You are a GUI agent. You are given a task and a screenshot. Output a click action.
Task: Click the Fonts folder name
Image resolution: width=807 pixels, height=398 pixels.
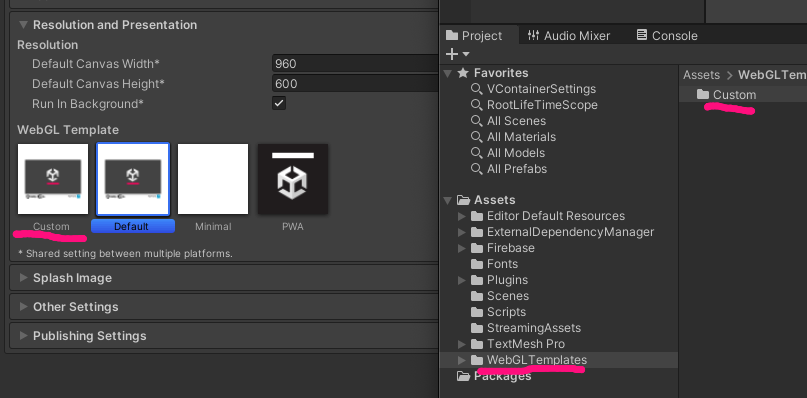point(502,264)
